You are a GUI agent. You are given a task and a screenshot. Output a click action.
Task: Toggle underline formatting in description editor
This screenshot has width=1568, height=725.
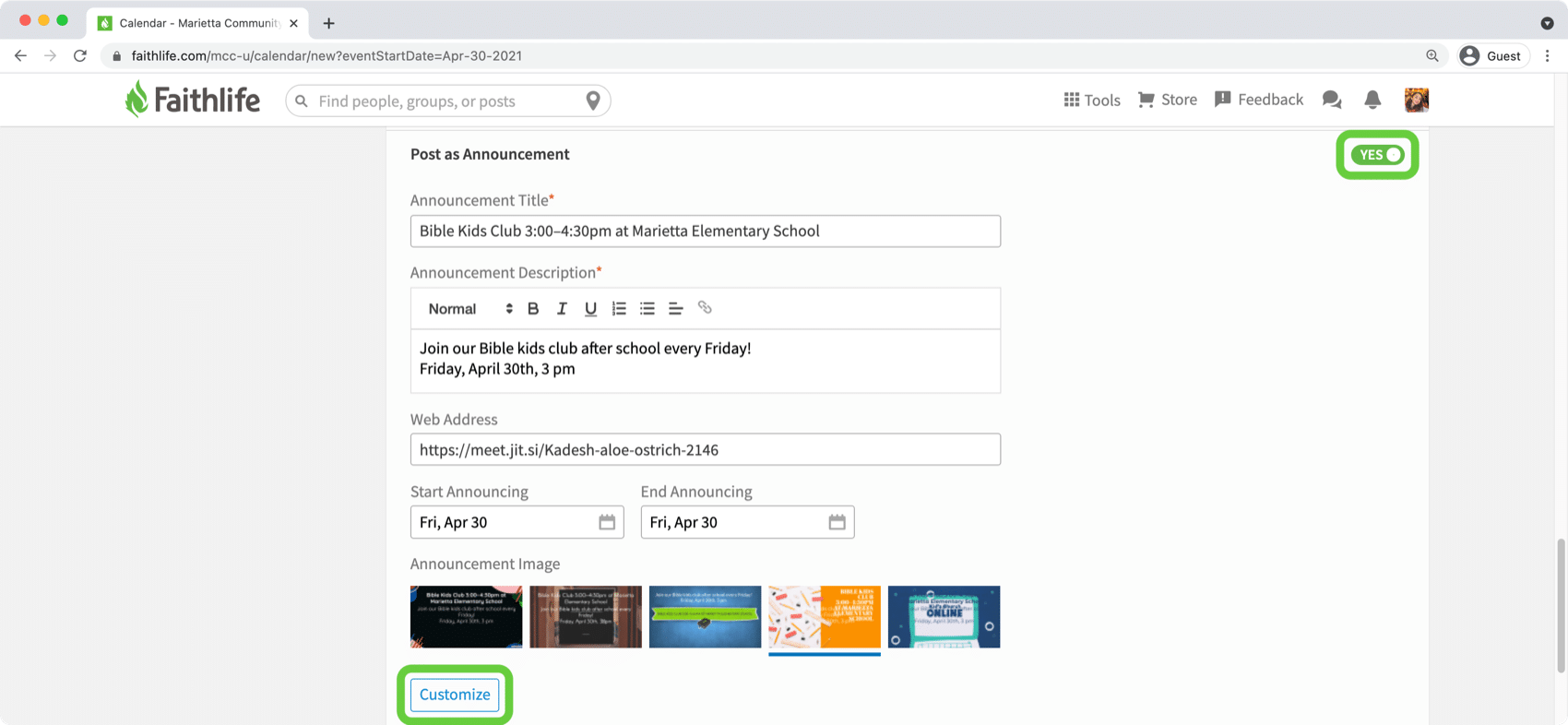click(590, 309)
